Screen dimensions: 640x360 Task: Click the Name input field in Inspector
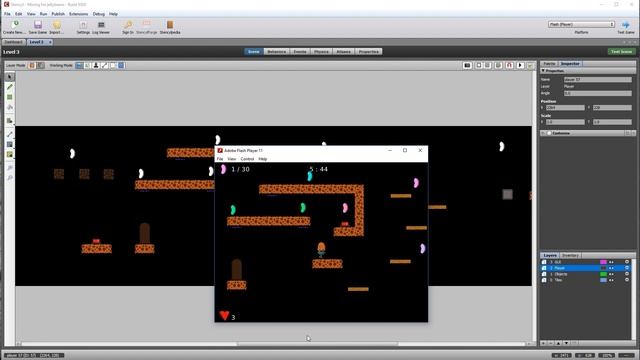click(598, 80)
